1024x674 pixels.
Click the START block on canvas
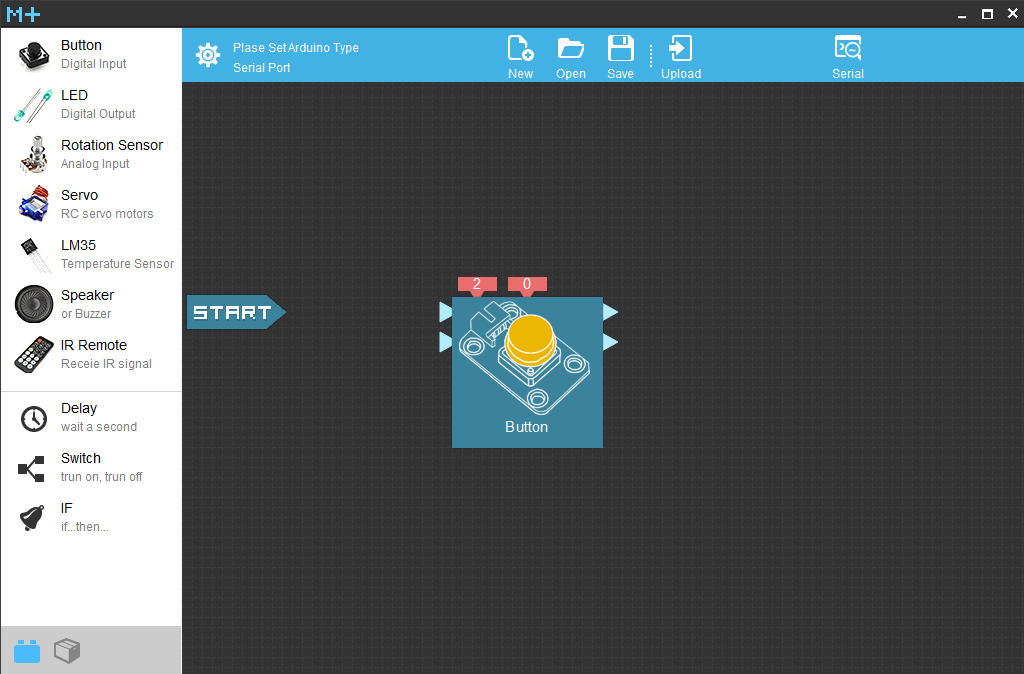(236, 312)
